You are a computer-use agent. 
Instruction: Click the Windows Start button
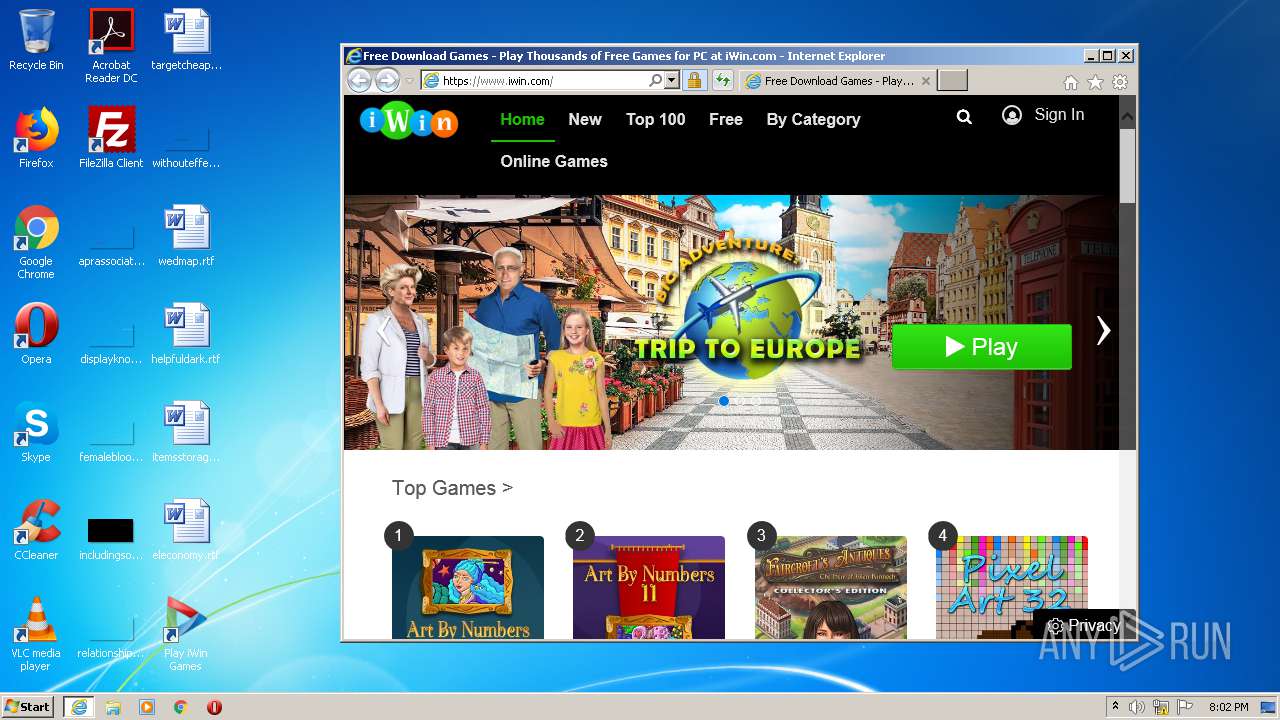[x=28, y=707]
